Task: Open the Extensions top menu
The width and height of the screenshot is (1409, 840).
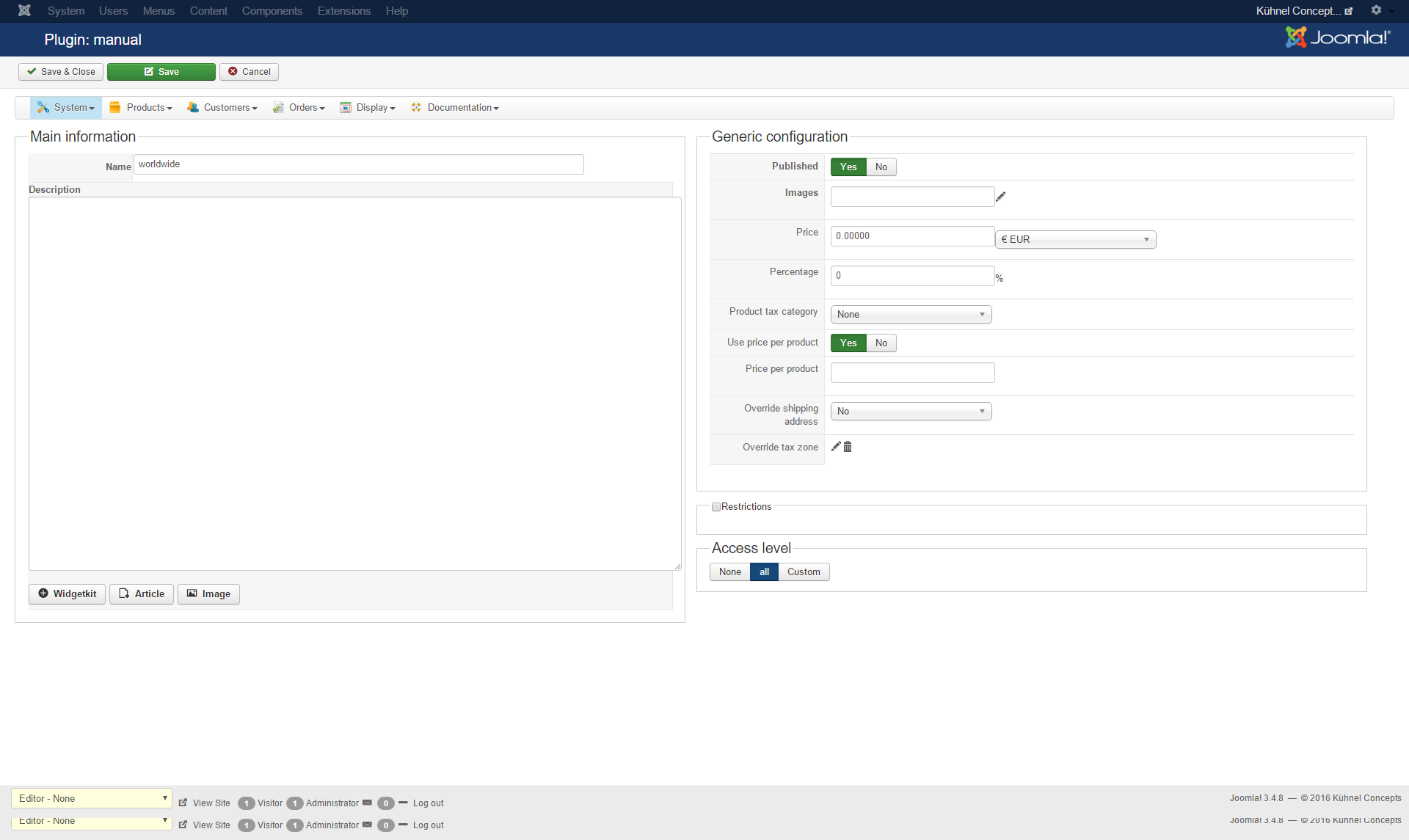Action: [x=343, y=11]
